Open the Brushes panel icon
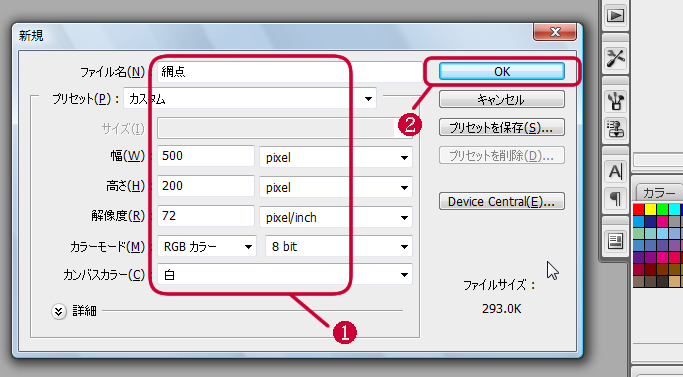 coord(615,101)
